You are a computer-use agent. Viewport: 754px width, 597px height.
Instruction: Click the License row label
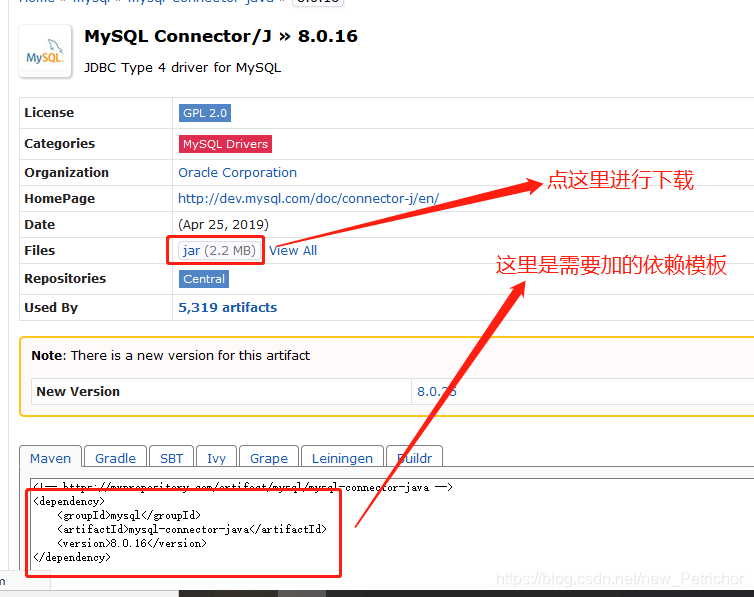coord(49,112)
